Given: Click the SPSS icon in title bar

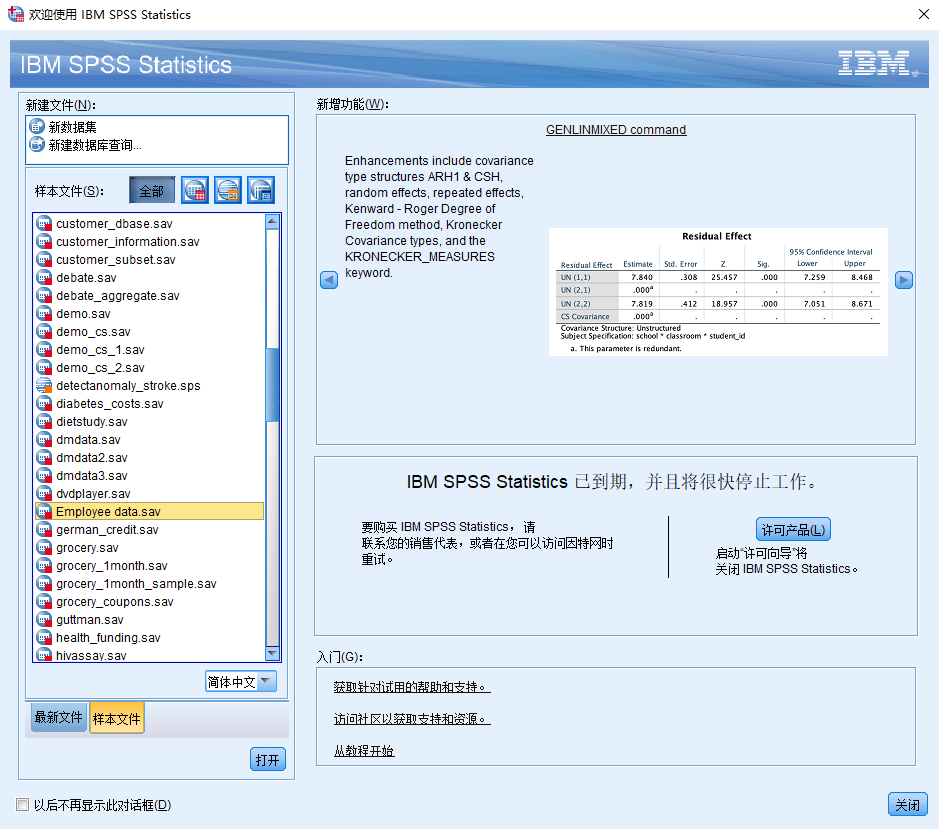Looking at the screenshot, I should tap(16, 14).
